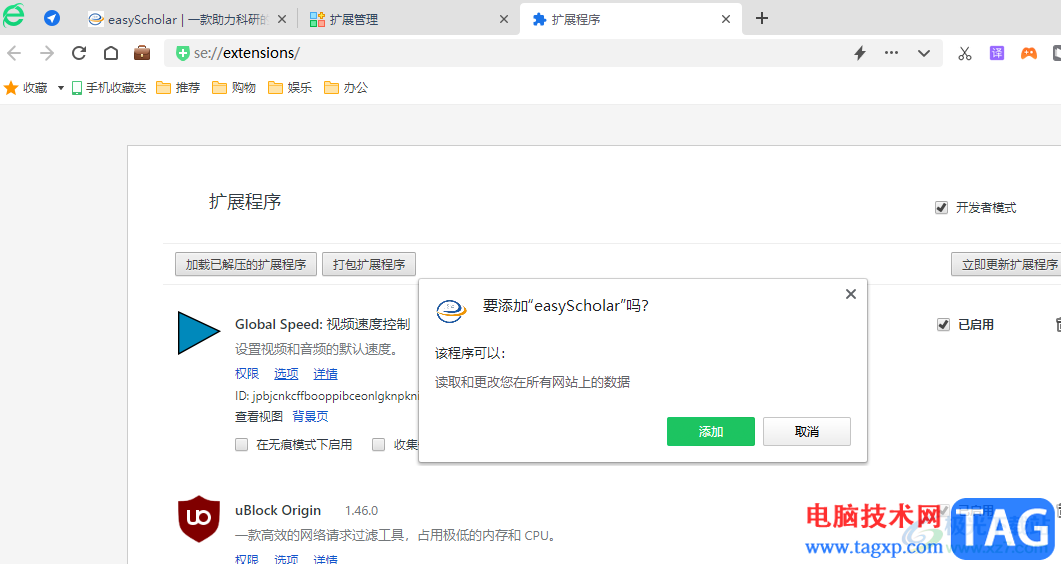Close the add easyScholar dialog
Screen dimensions: 1061x564
(851, 293)
